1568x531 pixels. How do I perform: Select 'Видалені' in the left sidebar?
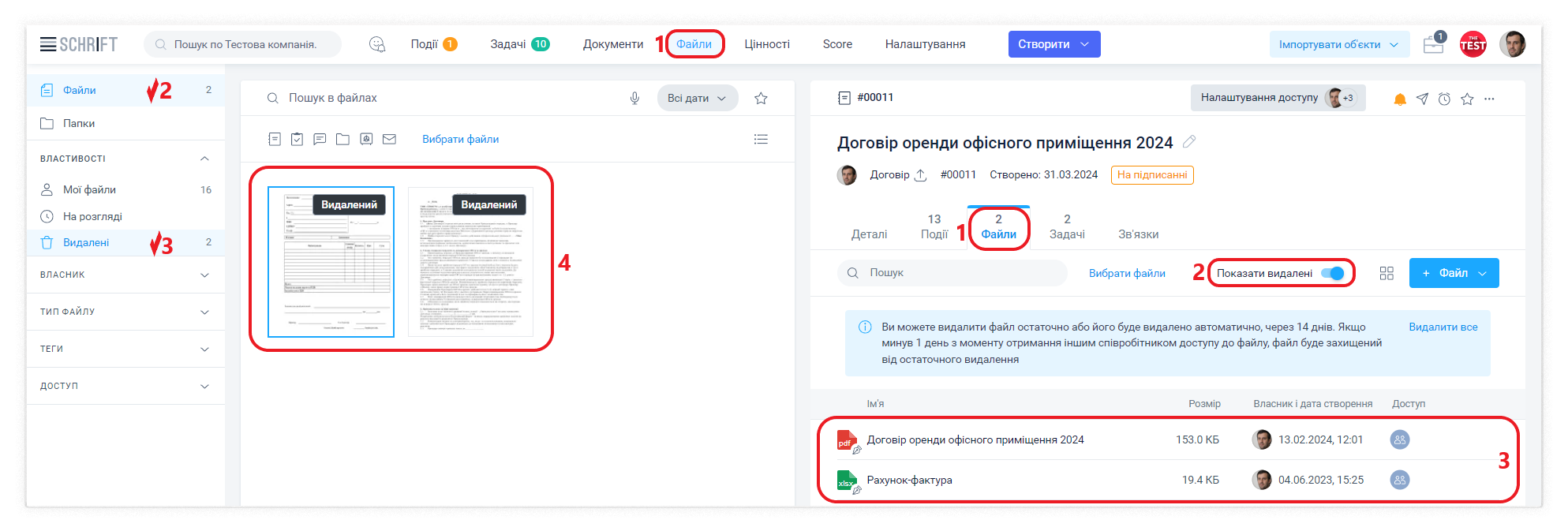point(86,242)
